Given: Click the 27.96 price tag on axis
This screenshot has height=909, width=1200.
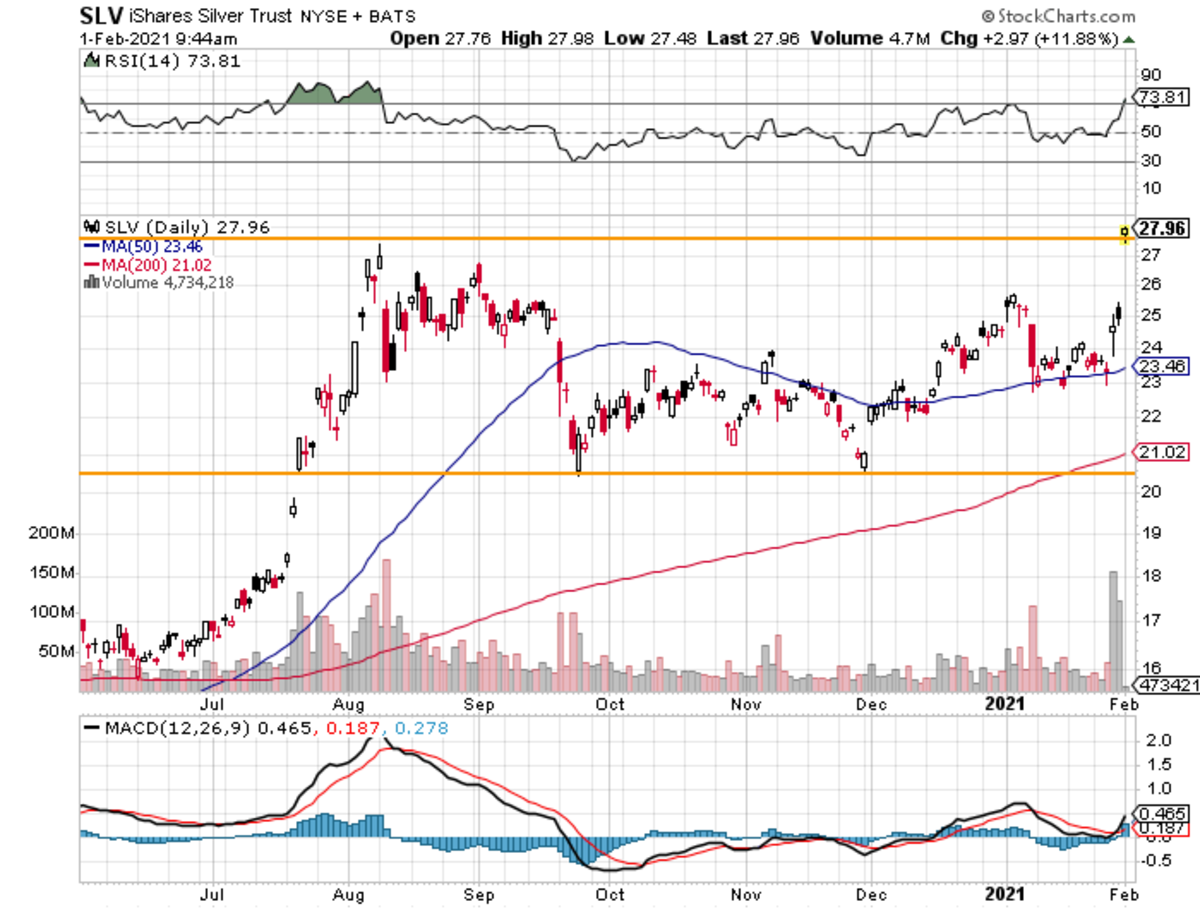Looking at the screenshot, I should tap(1160, 228).
